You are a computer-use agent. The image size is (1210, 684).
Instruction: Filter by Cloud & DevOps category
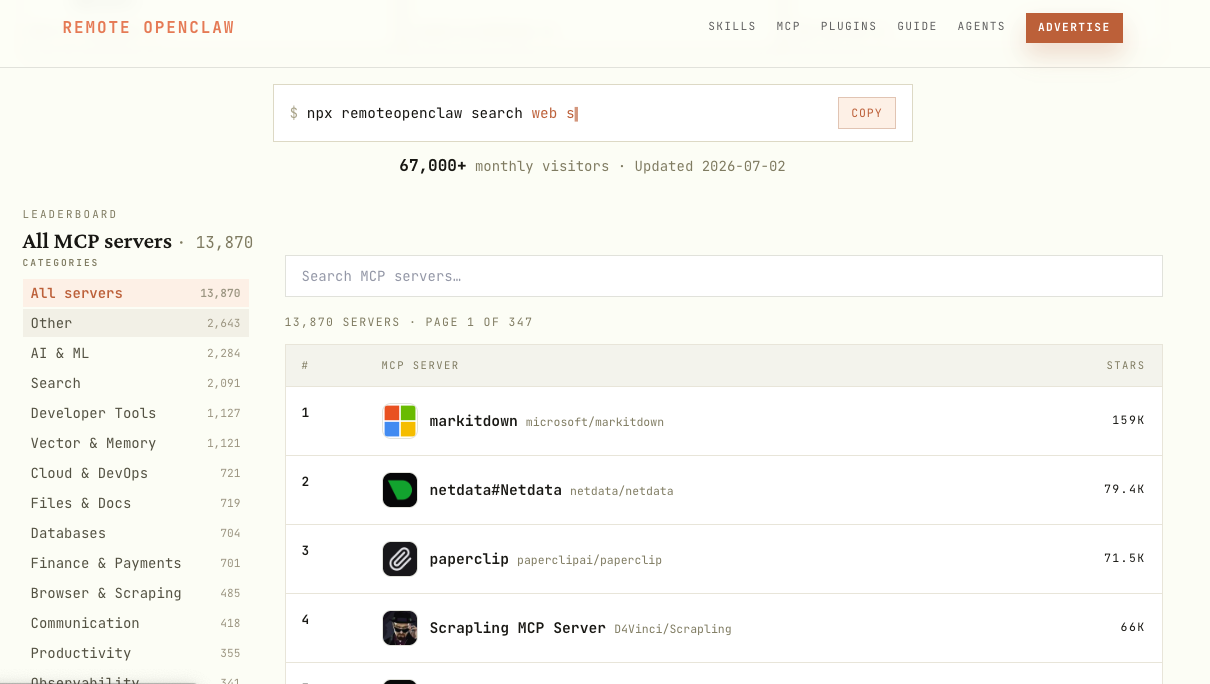click(136, 473)
